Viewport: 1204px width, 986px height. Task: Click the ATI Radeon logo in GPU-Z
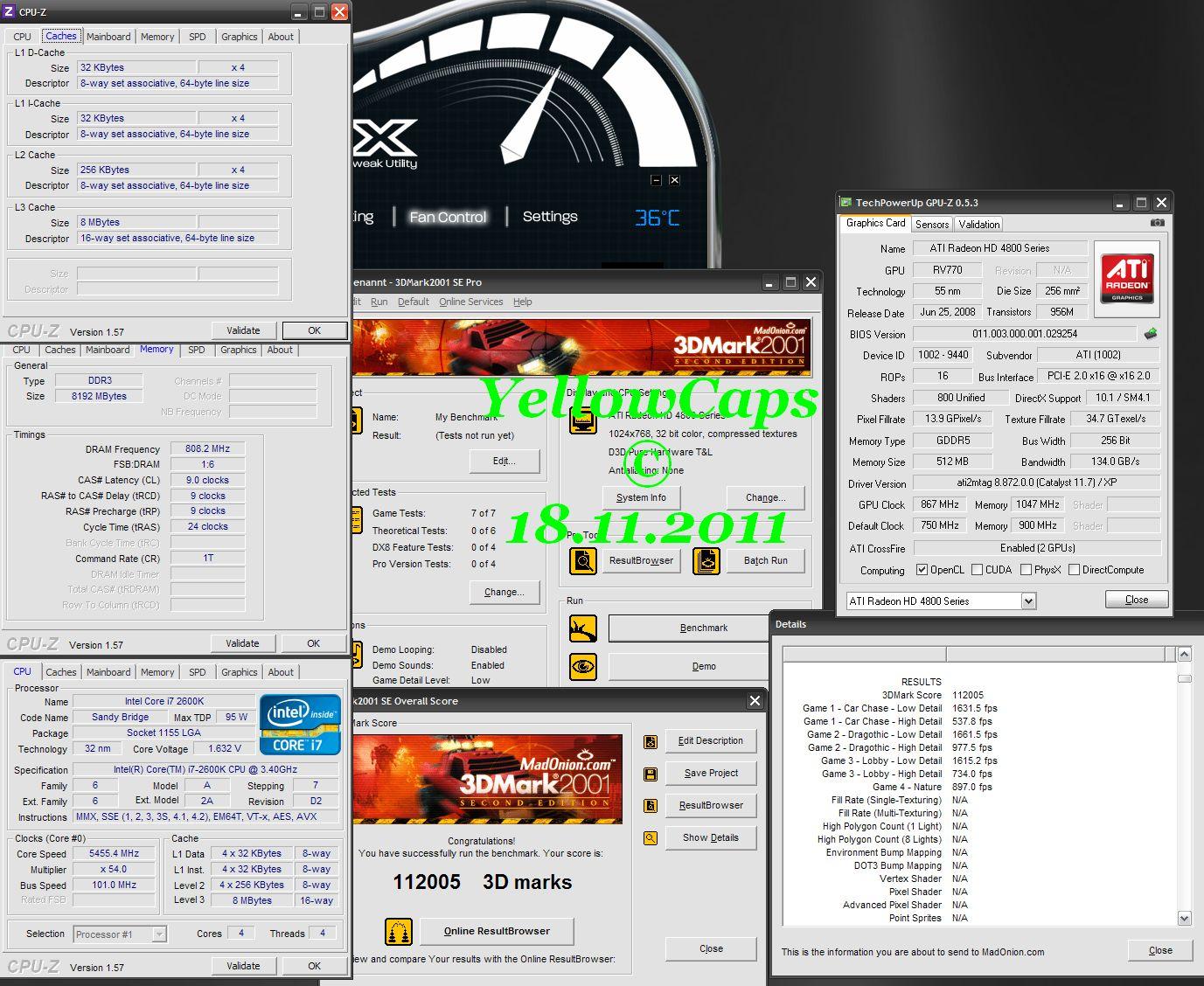pyautogui.click(x=1127, y=279)
